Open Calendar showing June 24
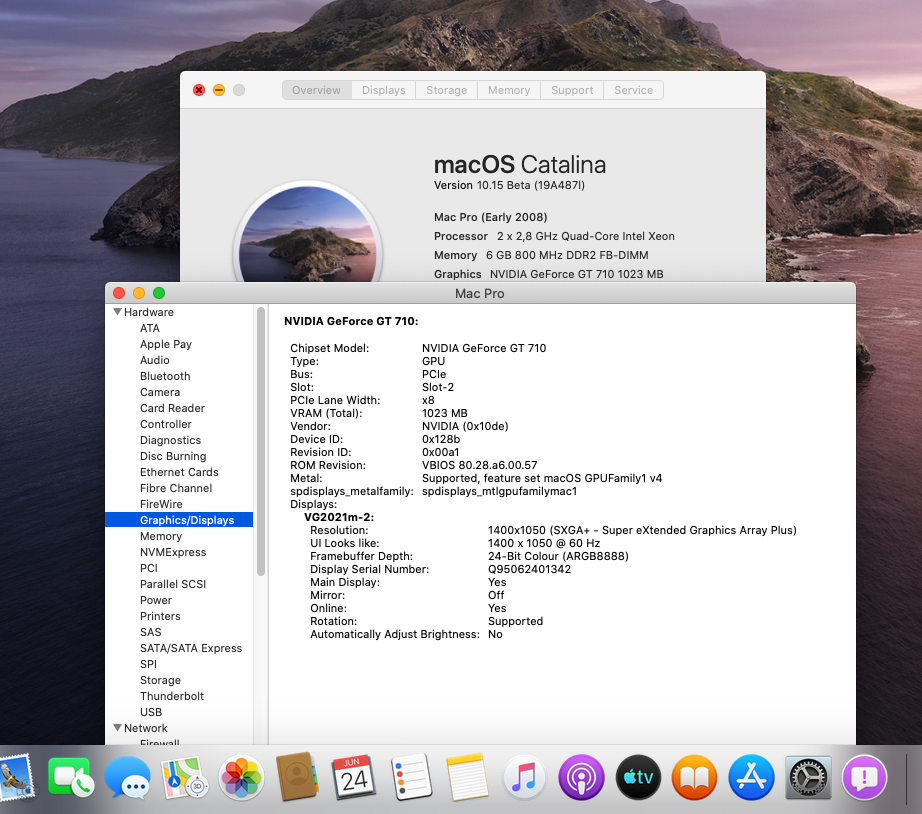This screenshot has width=922, height=814. (x=354, y=778)
